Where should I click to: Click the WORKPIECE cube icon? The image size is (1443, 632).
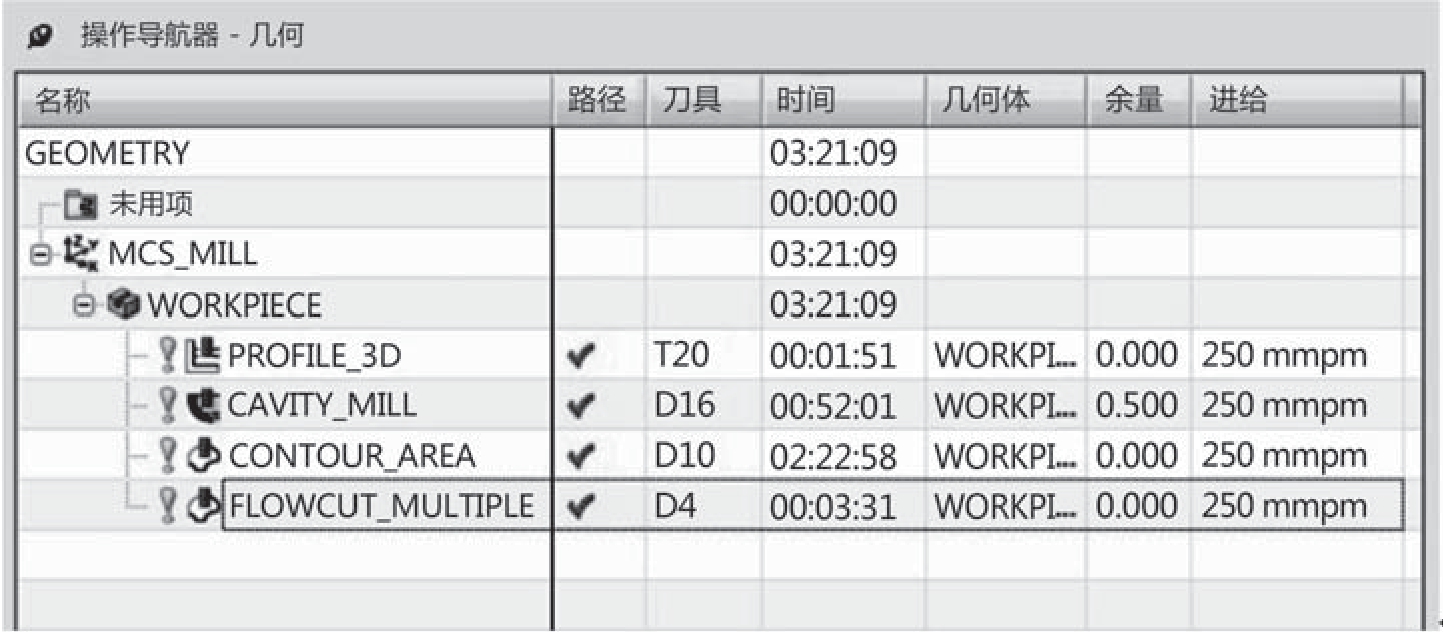pyautogui.click(x=130, y=304)
